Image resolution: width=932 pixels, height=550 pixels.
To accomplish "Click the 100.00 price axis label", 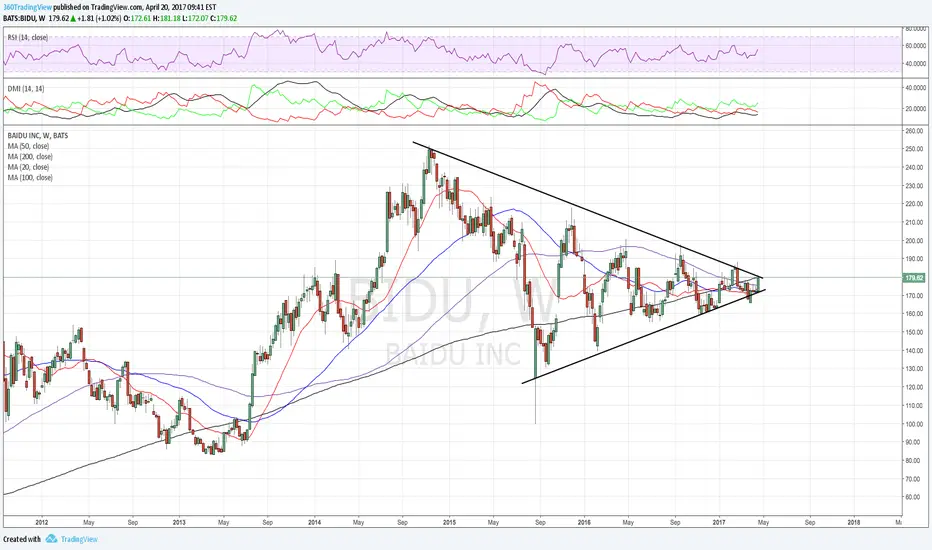I will (914, 424).
